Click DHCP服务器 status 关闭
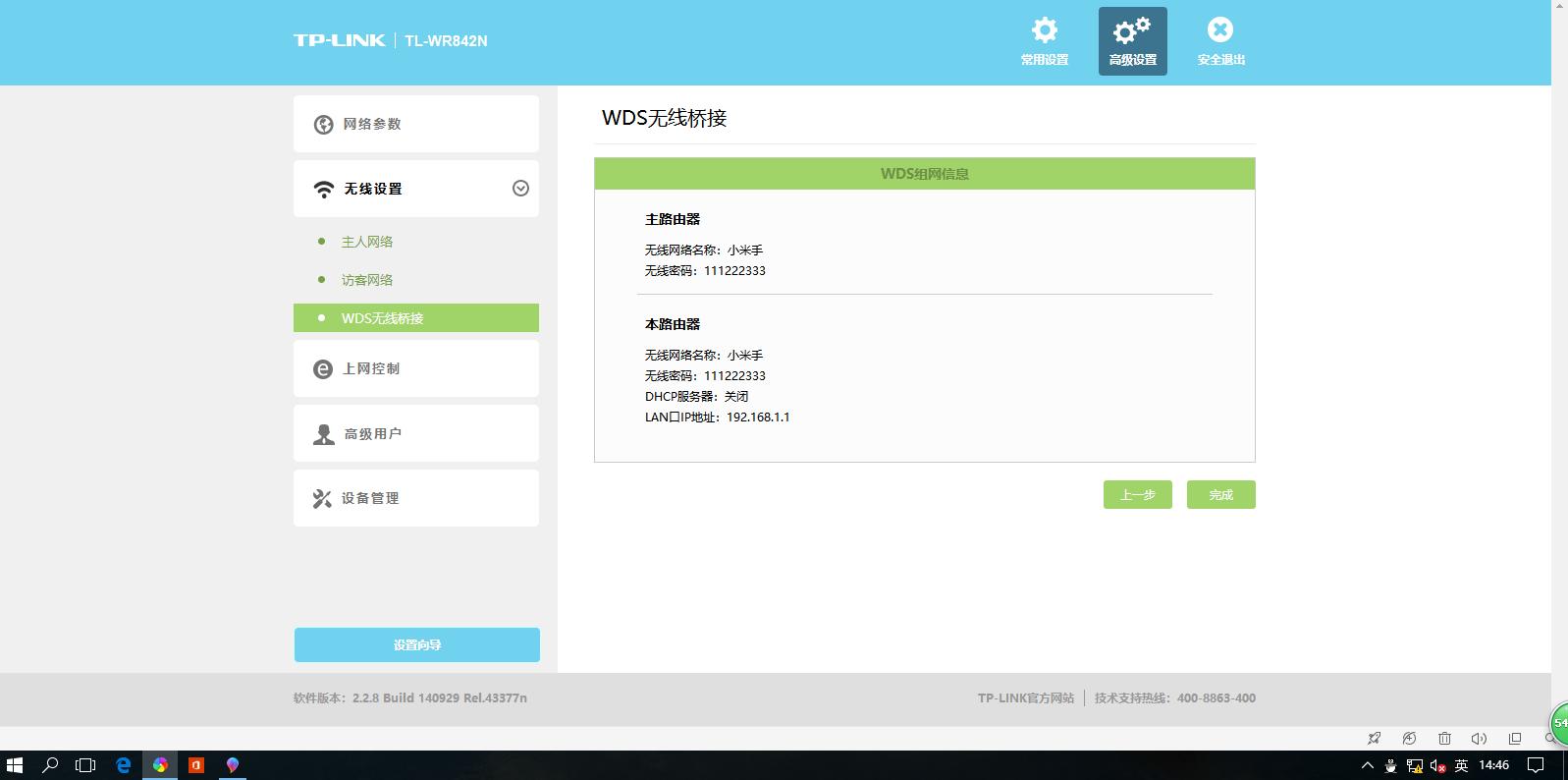Viewport: 1568px width, 780px height. [736, 397]
